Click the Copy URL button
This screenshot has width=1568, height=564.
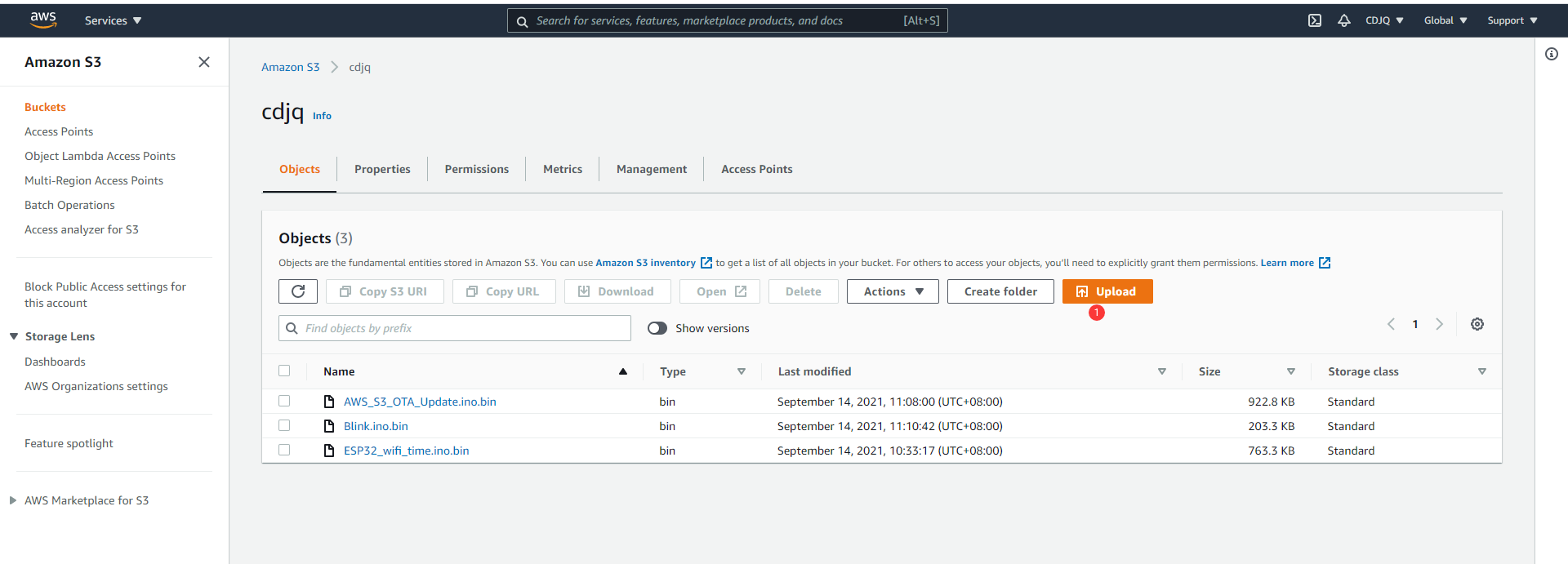[504, 291]
